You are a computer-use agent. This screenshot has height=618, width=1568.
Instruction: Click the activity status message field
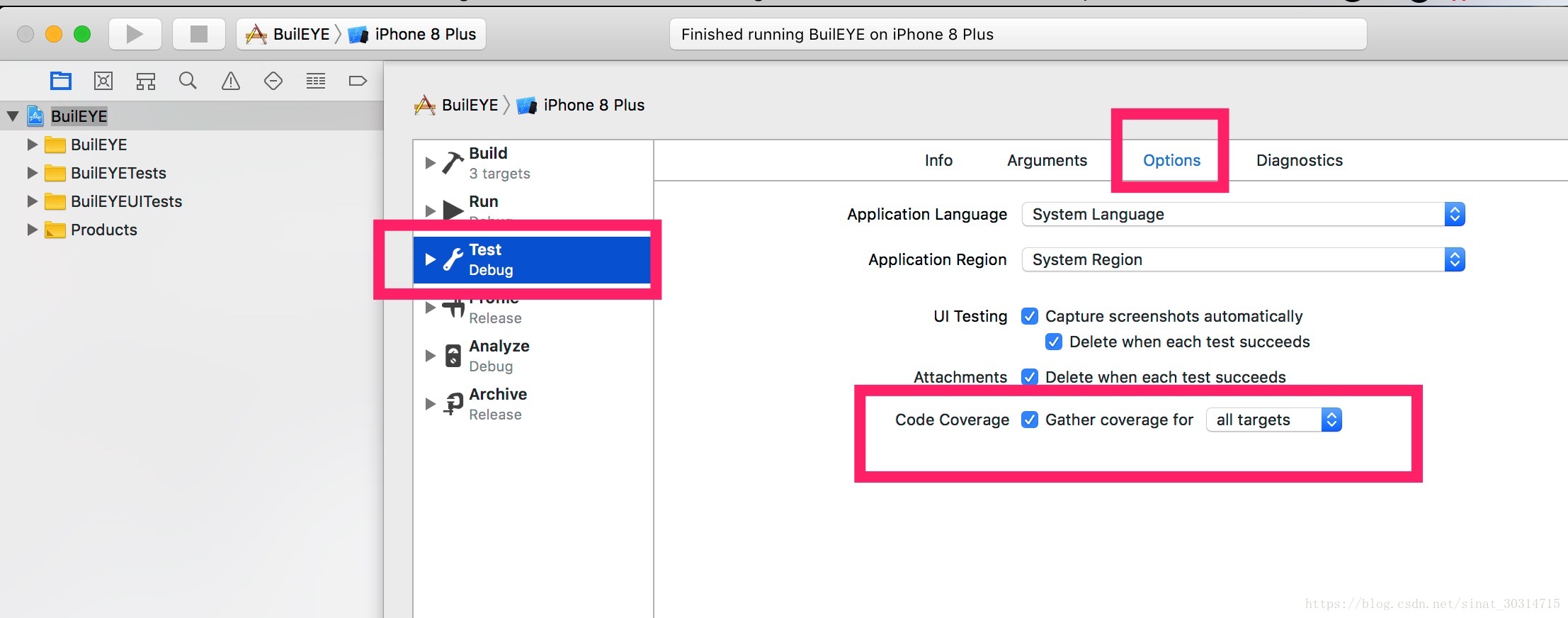[1018, 34]
